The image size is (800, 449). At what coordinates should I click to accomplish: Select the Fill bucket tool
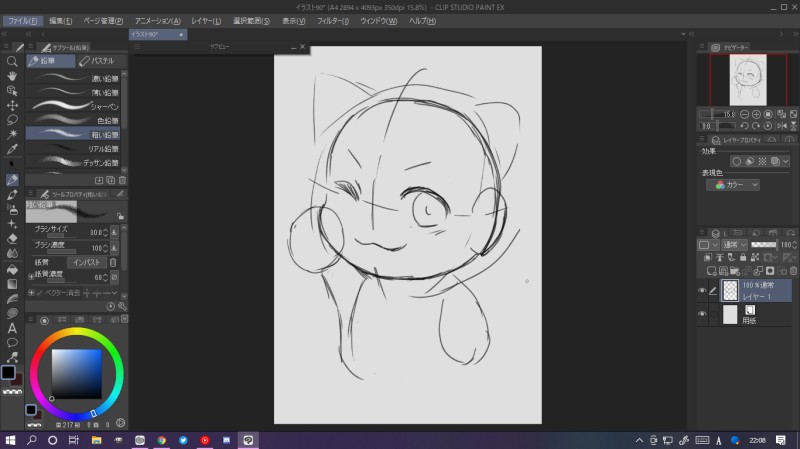pos(12,269)
